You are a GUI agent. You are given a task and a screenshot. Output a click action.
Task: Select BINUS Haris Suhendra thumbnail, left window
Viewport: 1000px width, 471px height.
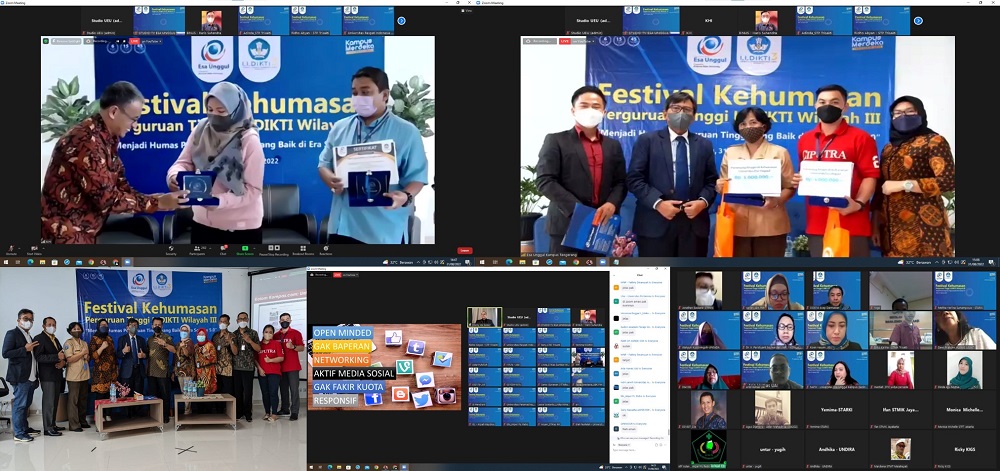[x=211, y=20]
